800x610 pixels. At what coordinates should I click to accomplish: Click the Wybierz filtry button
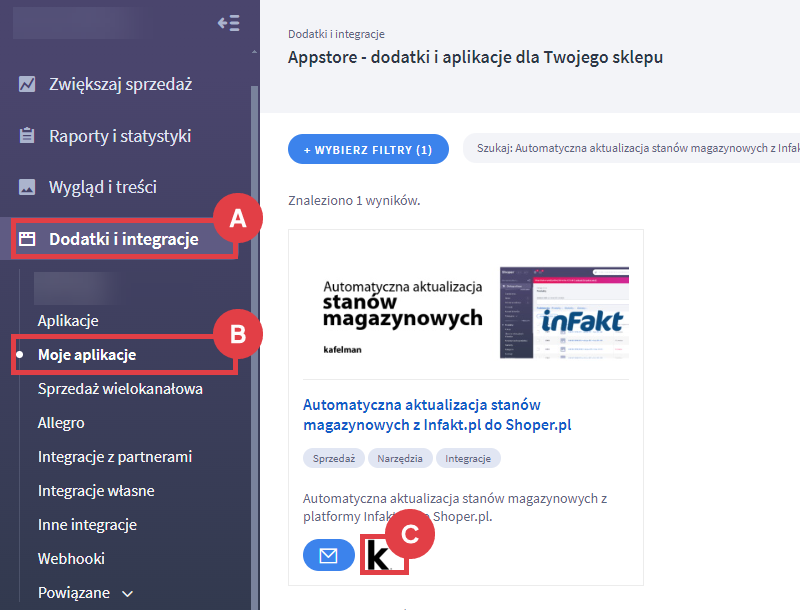click(x=367, y=149)
